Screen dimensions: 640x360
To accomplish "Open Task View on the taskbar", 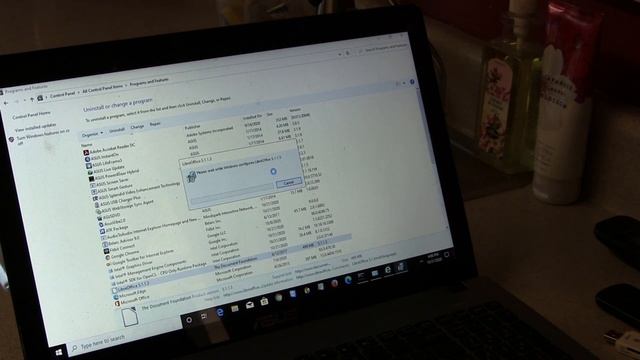I will 204,316.
